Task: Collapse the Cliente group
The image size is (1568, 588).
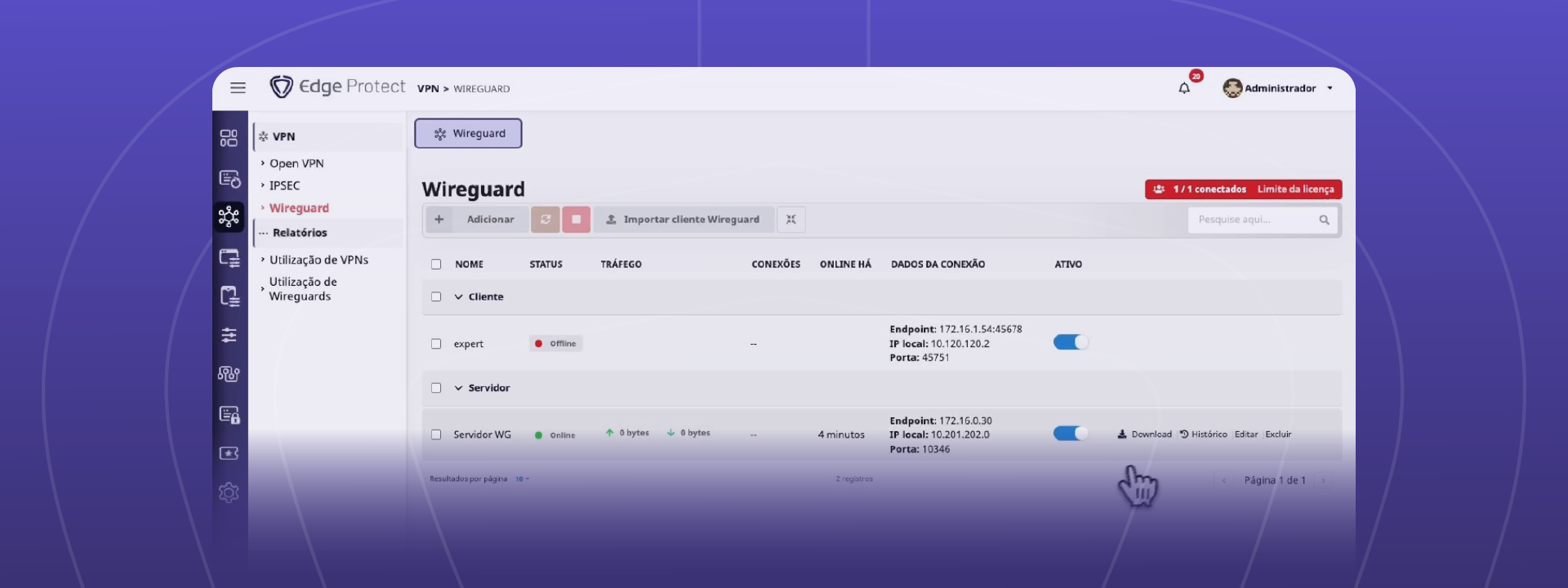Action: tap(458, 297)
